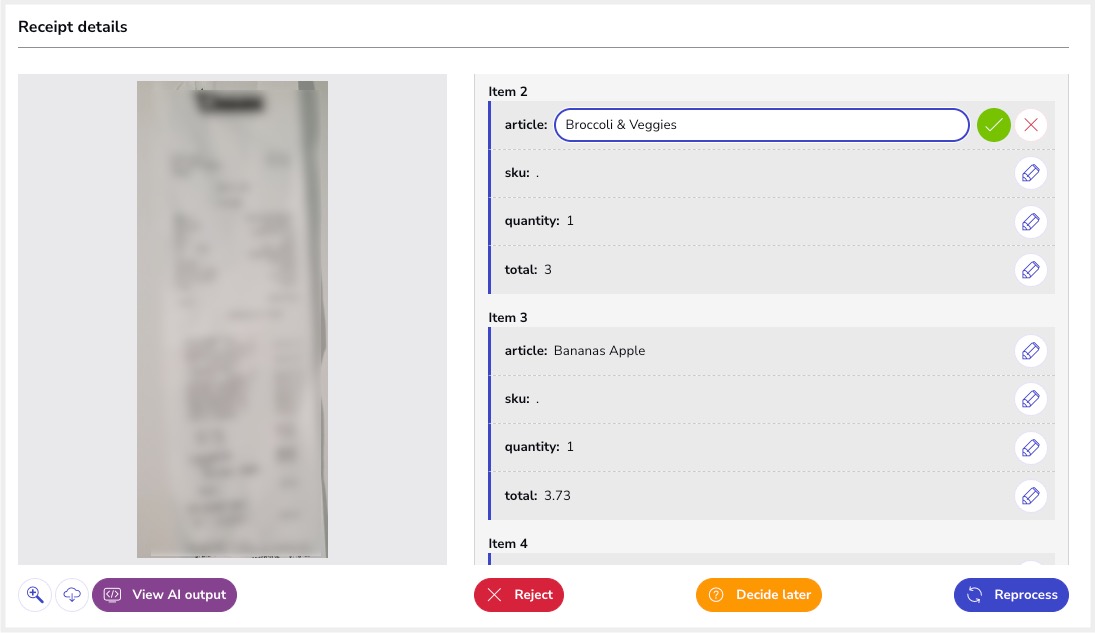This screenshot has width=1095, height=633.
Task: Zoom in on receipt with magnifier icon
Action: click(x=35, y=595)
